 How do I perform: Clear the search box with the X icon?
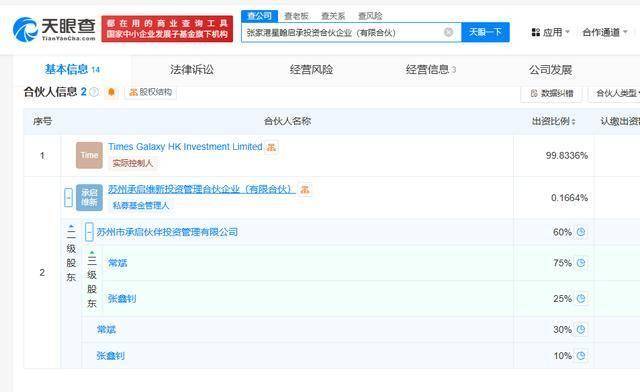tap(448, 32)
